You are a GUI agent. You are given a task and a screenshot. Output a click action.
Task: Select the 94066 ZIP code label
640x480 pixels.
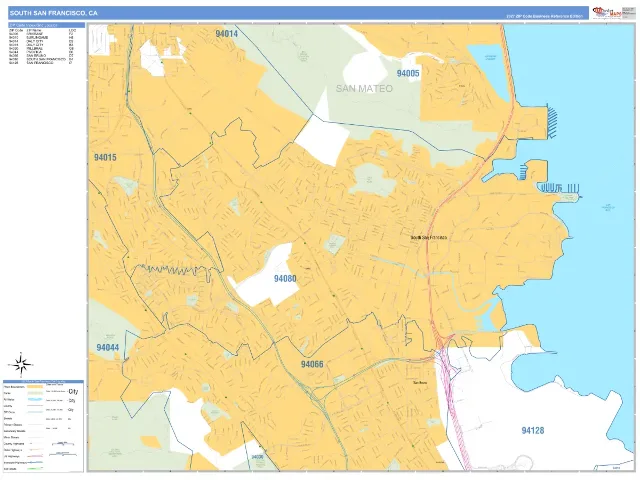point(312,364)
